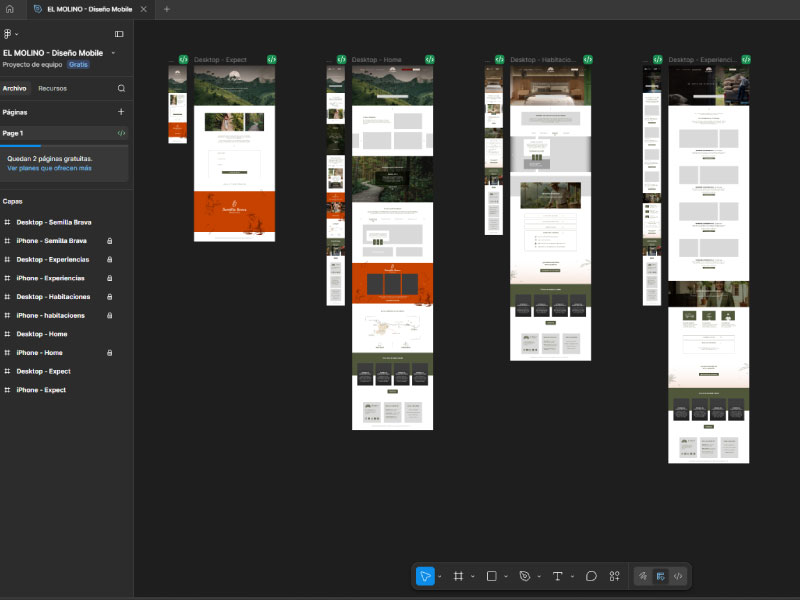800x600 pixels.
Task: Switch to the Archivo tab
Action: [x=14, y=88]
